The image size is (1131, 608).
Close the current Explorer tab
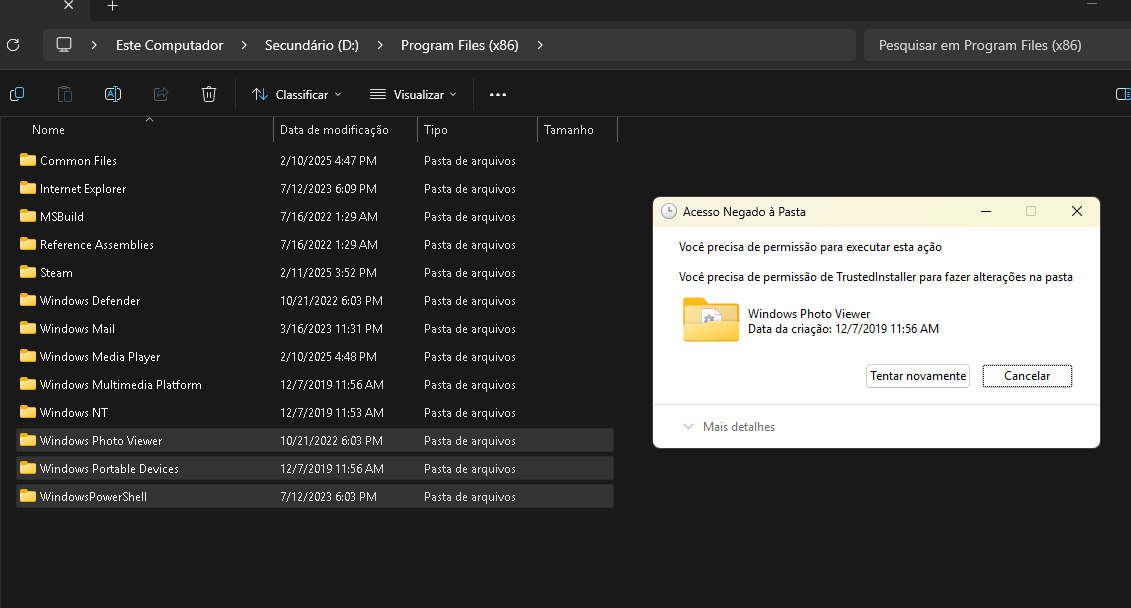click(x=69, y=6)
